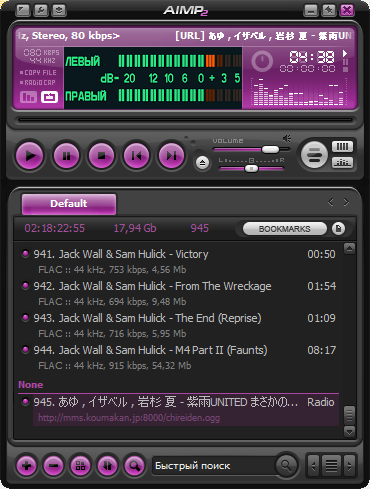Click the volume slider handle
The width and height of the screenshot is (370, 489).
(x=270, y=149)
